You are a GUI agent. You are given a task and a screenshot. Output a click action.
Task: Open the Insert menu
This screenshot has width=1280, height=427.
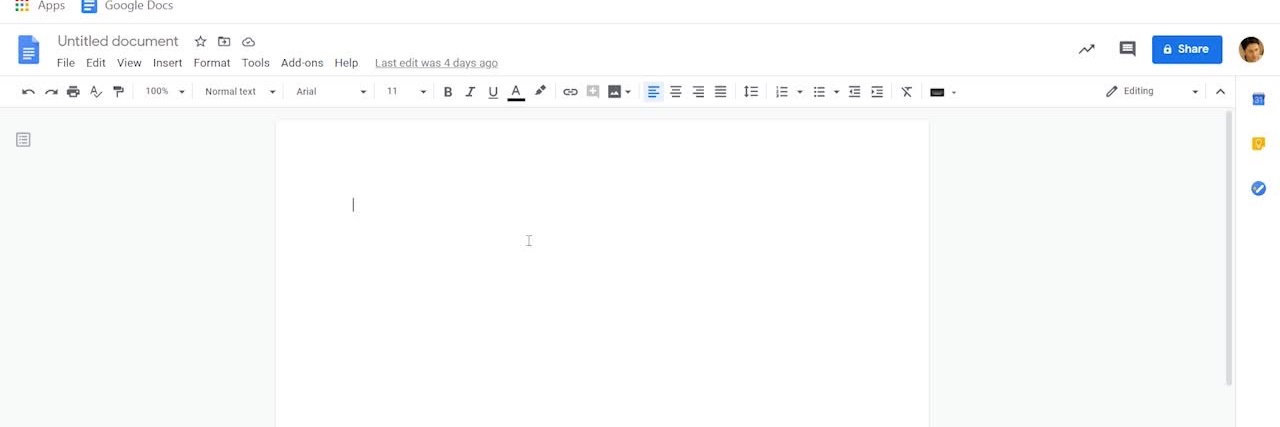tap(168, 63)
